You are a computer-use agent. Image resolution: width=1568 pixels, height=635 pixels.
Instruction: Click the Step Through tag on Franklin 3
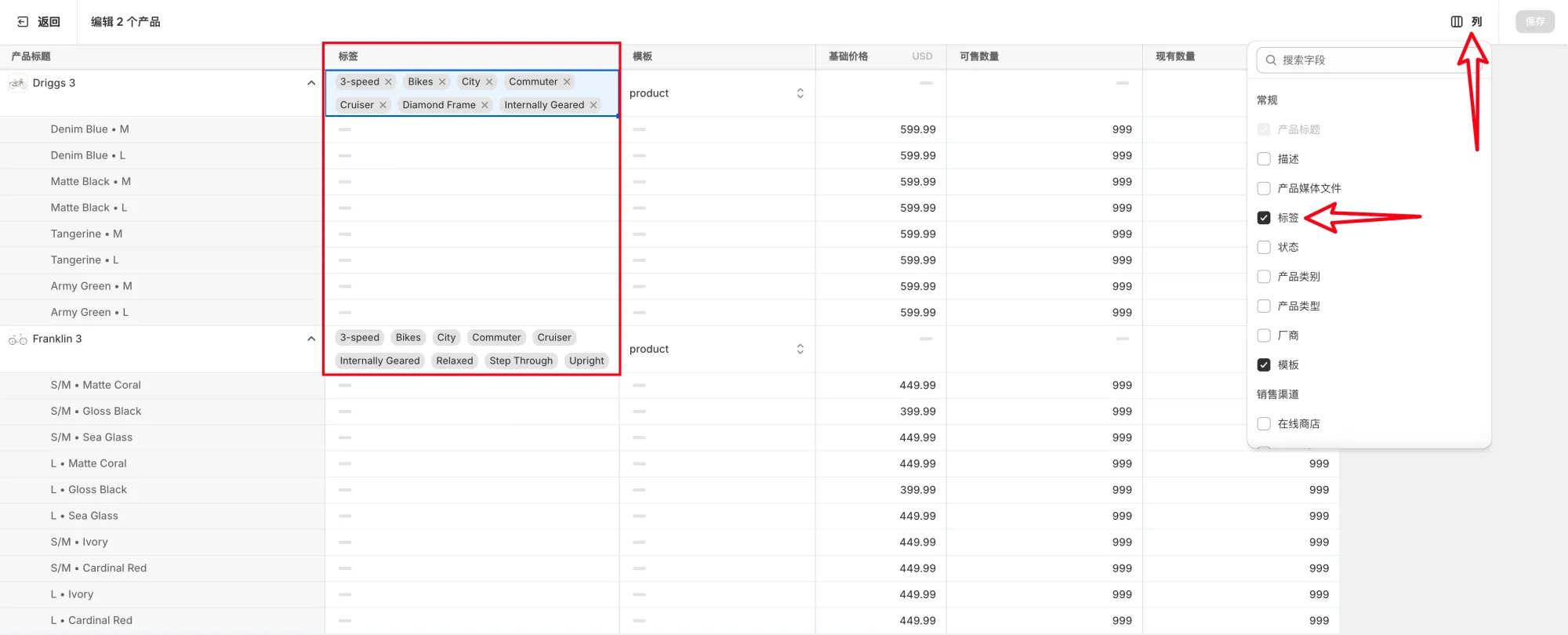pos(521,361)
